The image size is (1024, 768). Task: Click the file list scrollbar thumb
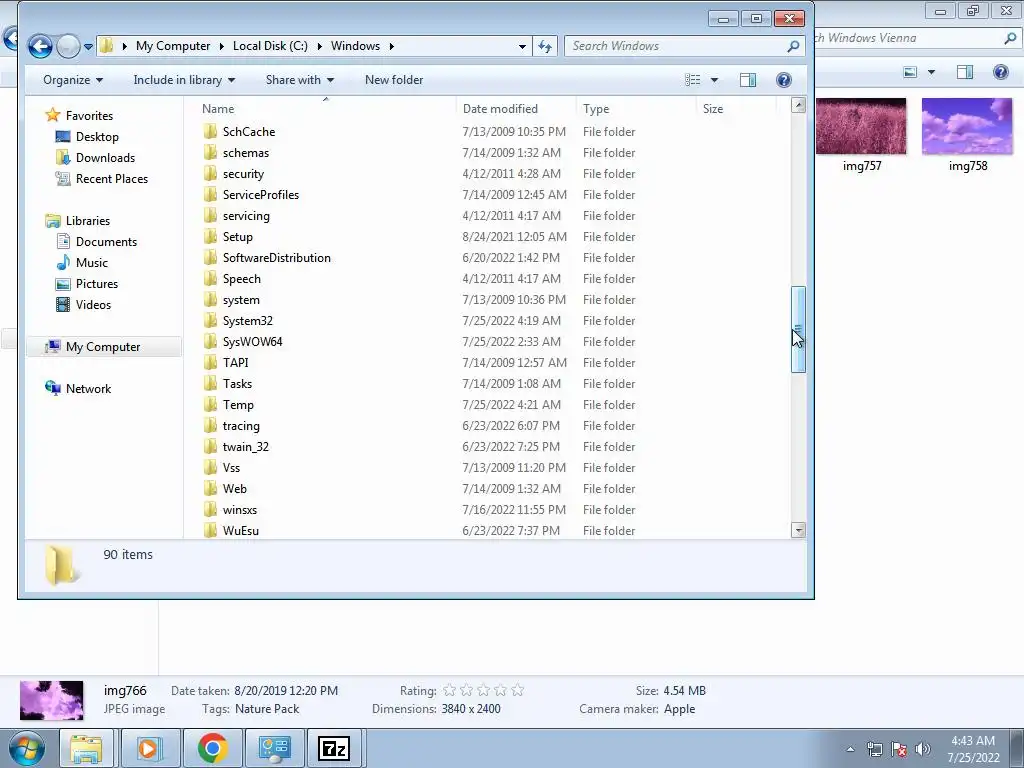tap(798, 329)
